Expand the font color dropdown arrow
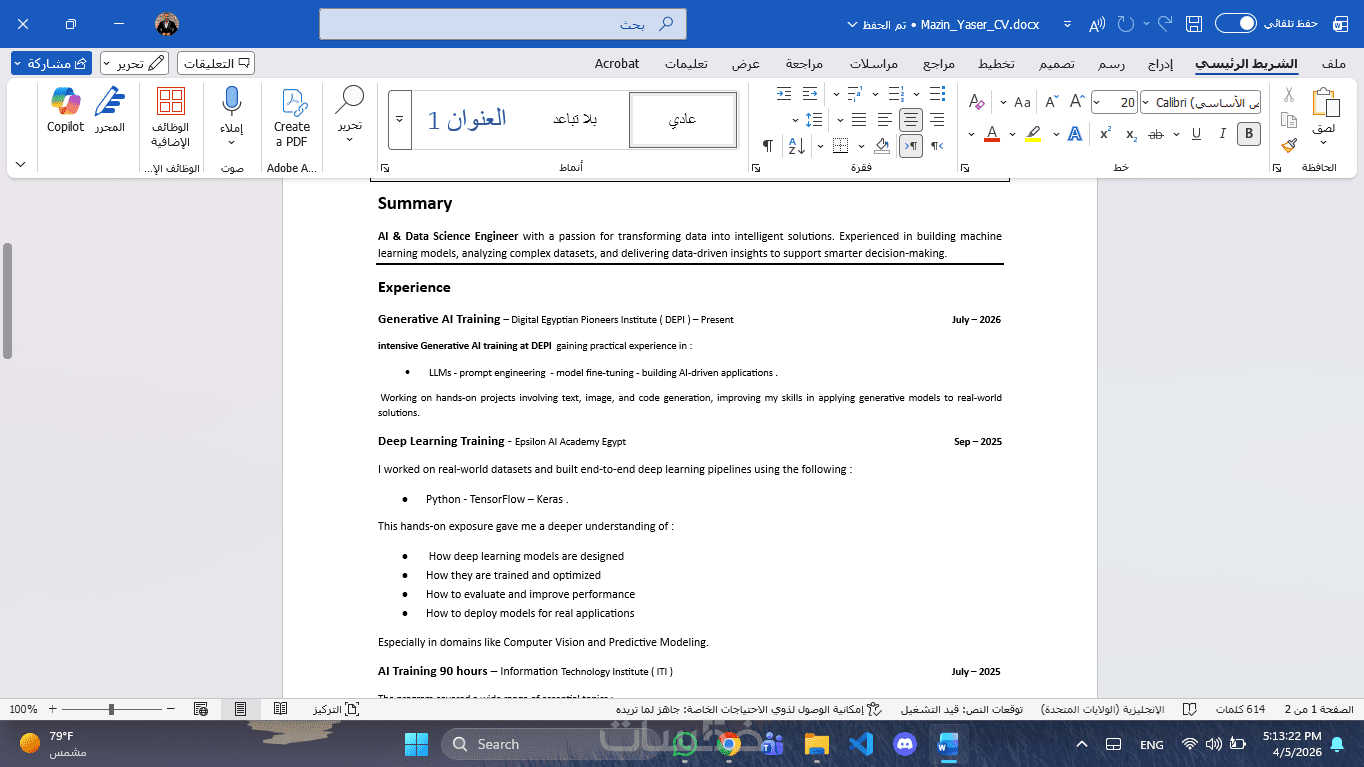Screen dimensions: 1364x767 point(972,134)
